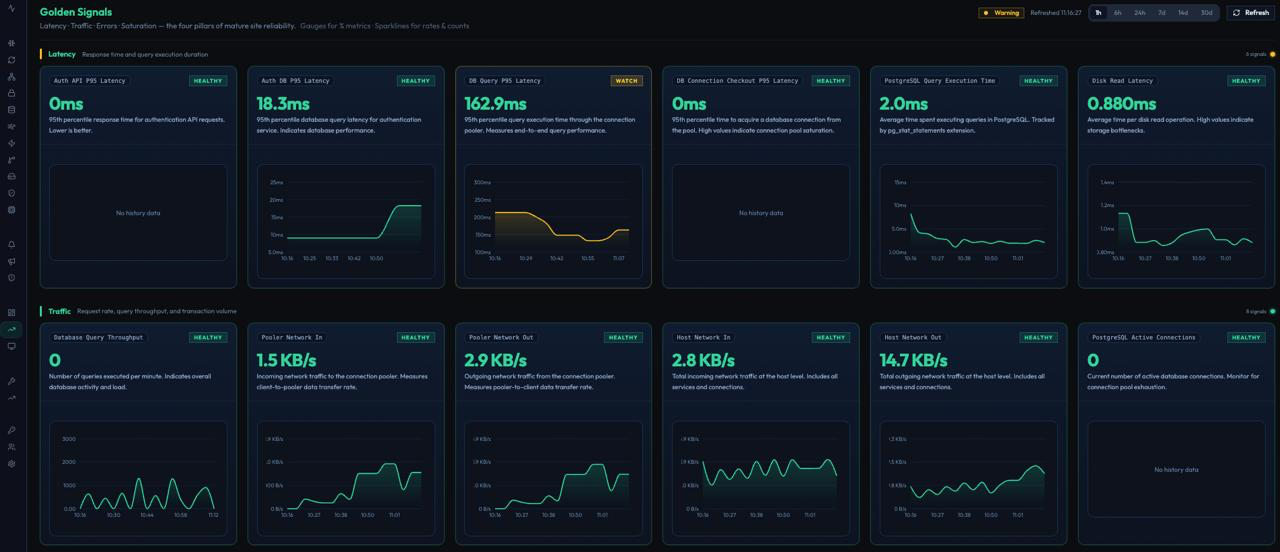Select the 1h time range

point(1098,13)
